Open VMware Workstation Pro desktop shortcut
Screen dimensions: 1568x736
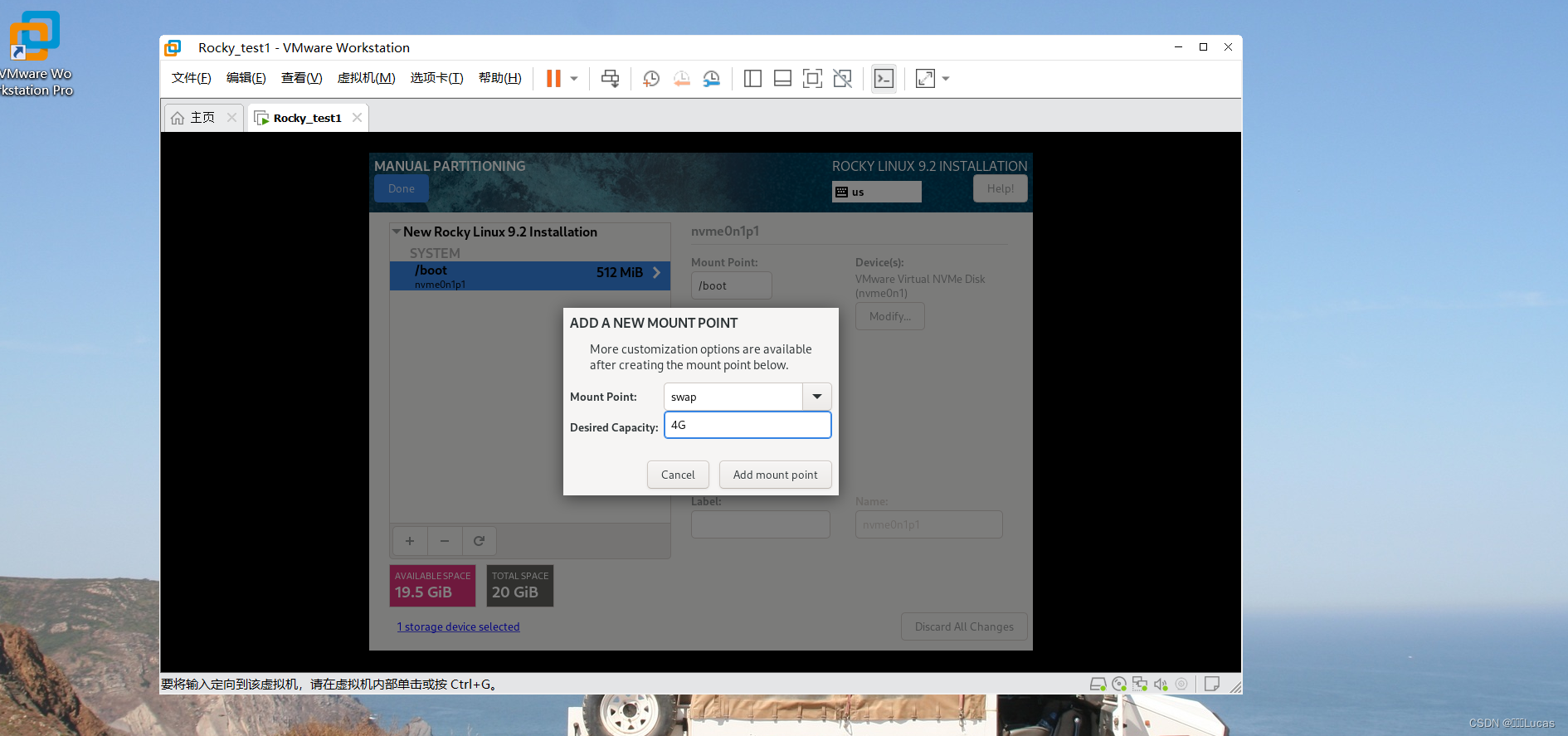[x=34, y=54]
